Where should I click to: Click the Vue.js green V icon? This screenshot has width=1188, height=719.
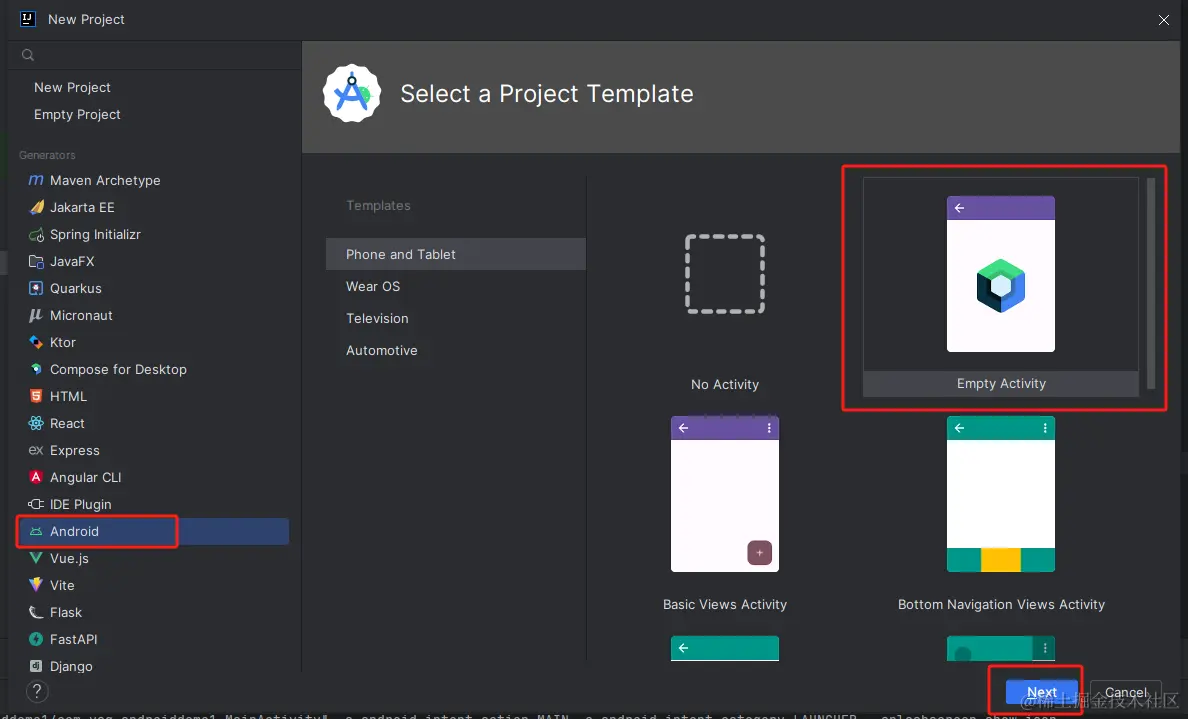click(36, 558)
